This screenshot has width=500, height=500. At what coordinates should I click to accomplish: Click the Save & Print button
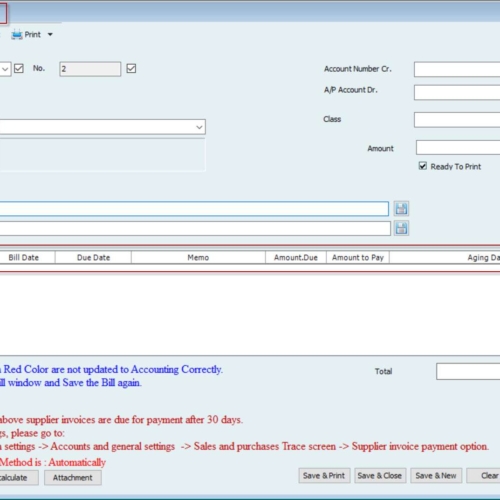tap(324, 476)
